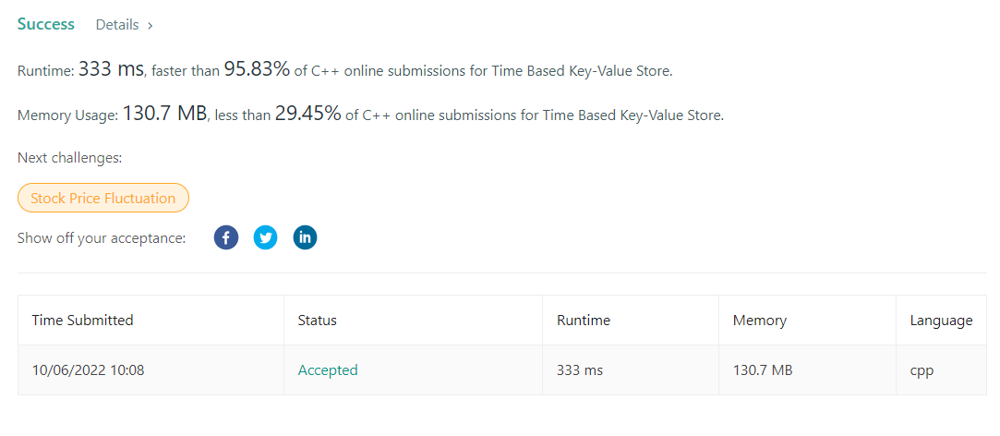Screen dimensions: 1000x436
Task: Share result on Twitter
Action: pyautogui.click(x=265, y=238)
